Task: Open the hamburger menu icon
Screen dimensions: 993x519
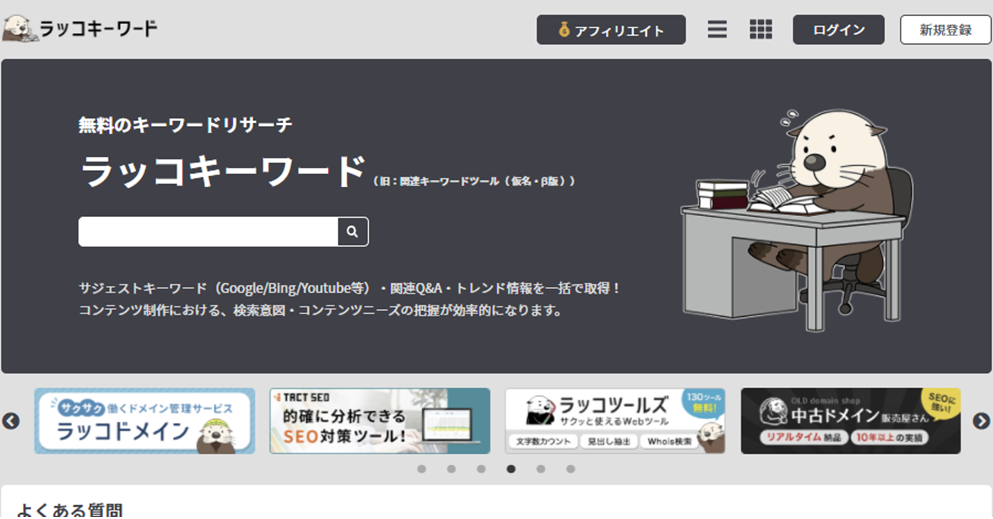Action: [x=717, y=29]
